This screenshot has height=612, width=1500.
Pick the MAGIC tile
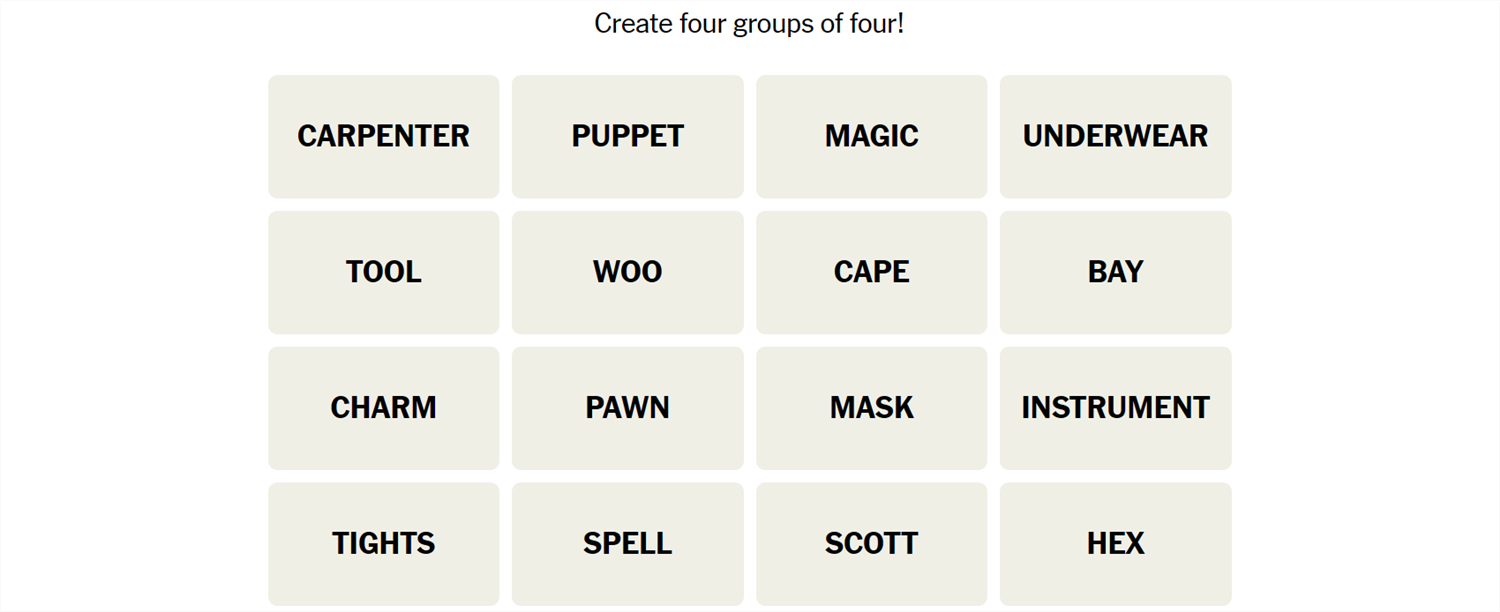871,136
